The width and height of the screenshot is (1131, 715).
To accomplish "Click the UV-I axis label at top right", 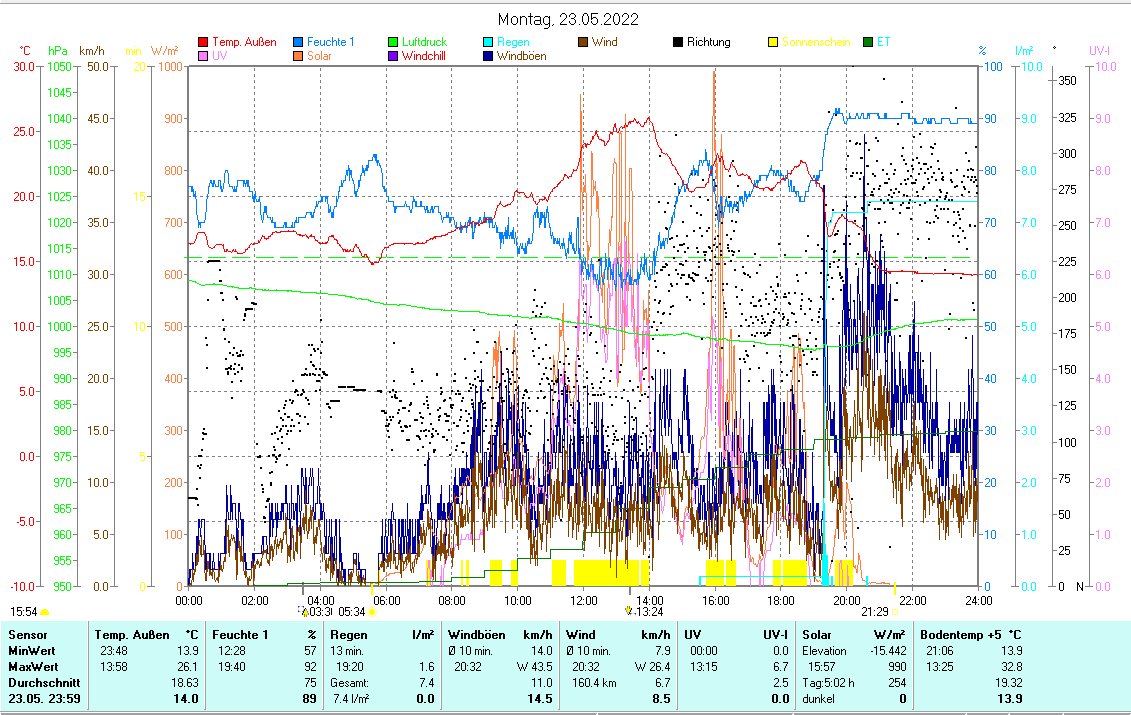I will [1099, 50].
